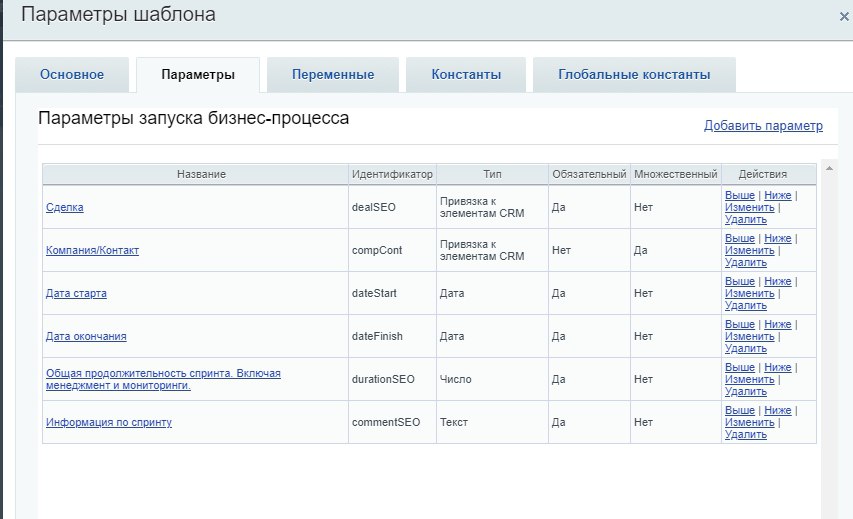Click Изменить for durationSEO row

click(747, 379)
